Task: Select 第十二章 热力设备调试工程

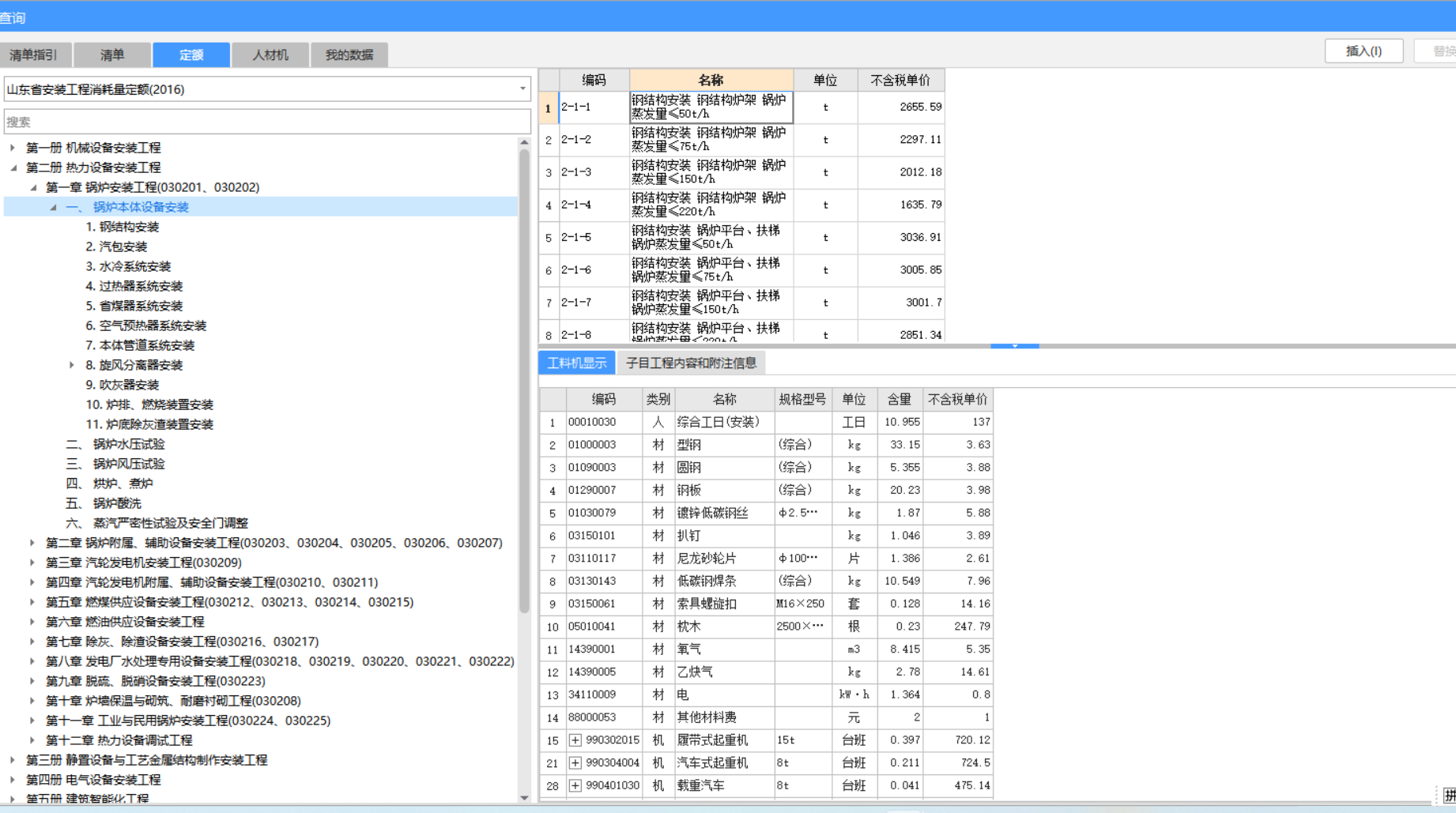Action: coord(119,740)
